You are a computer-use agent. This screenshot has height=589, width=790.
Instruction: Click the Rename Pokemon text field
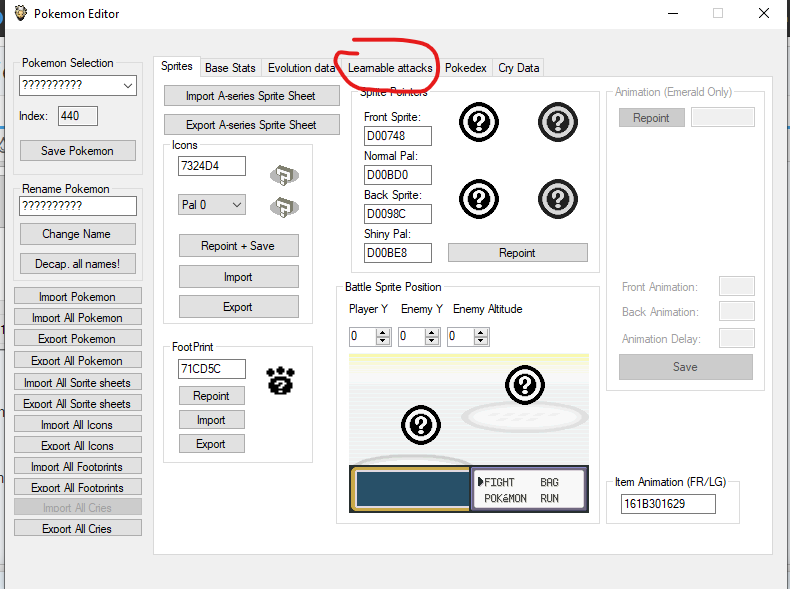click(x=78, y=206)
